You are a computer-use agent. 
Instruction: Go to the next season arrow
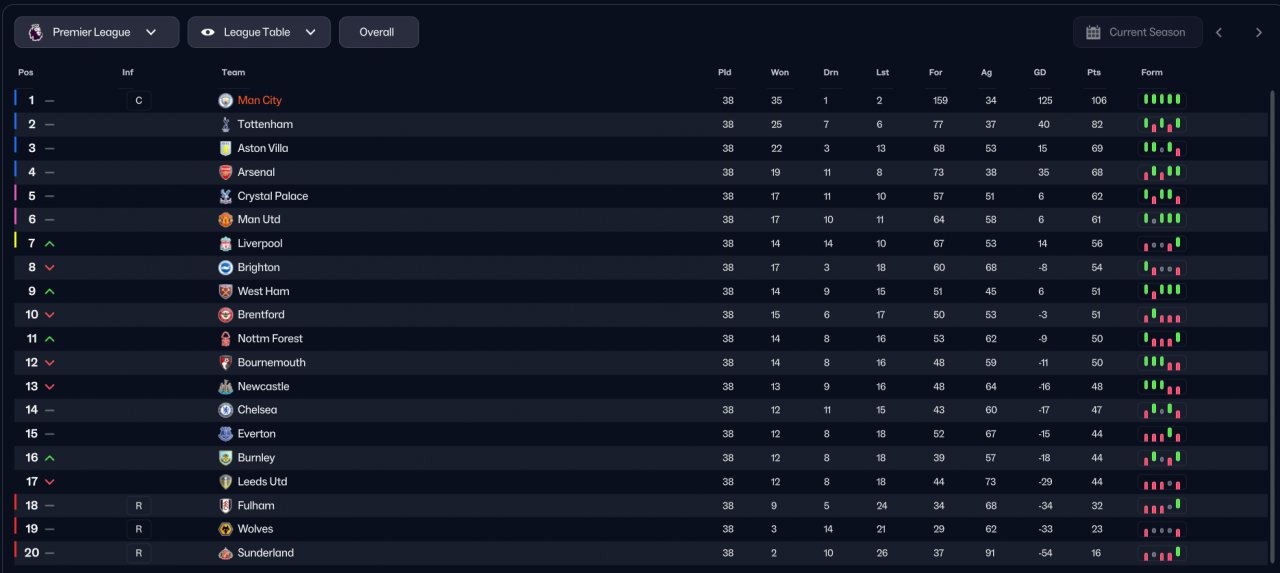(1259, 32)
